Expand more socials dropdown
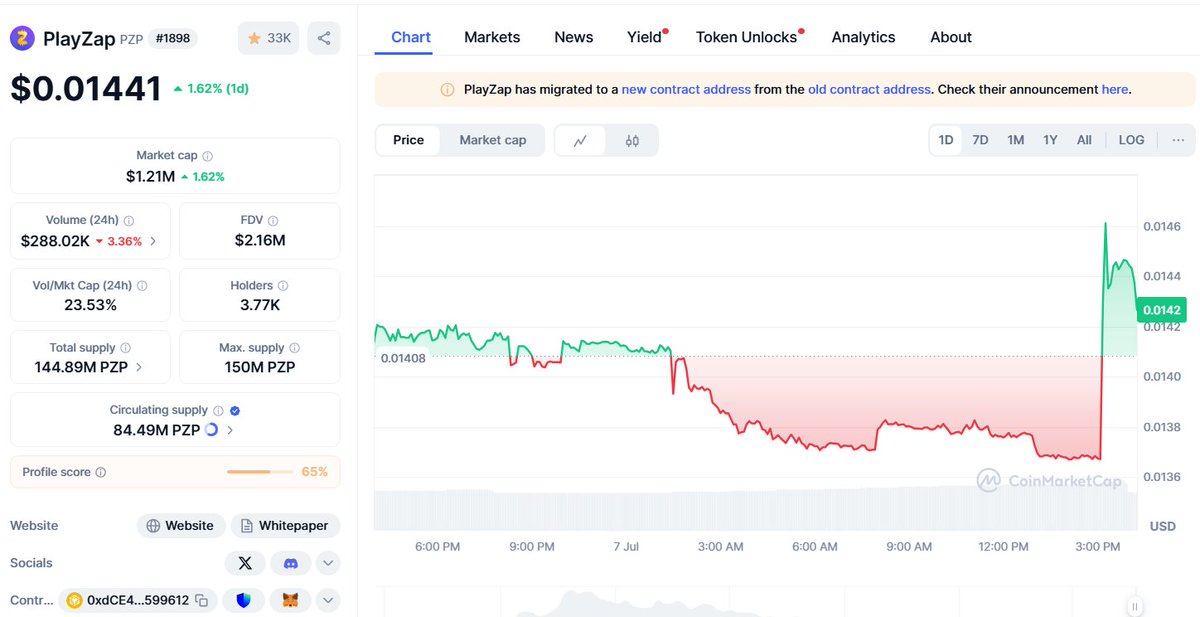The image size is (1200, 617). [x=328, y=563]
